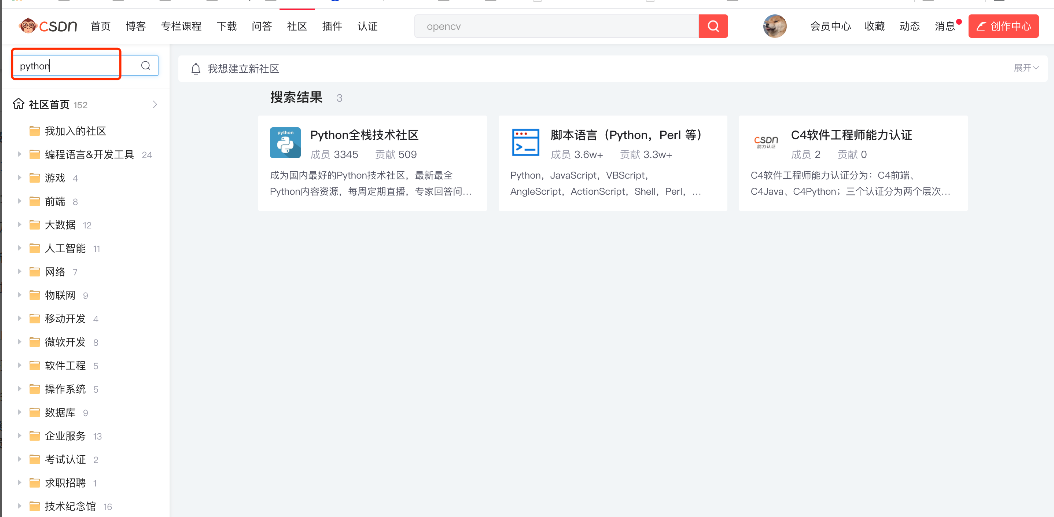Screen dimensions: 1054x517
Task: Click the Python全栈技术社区 logo thumbnail
Action: coord(285,142)
